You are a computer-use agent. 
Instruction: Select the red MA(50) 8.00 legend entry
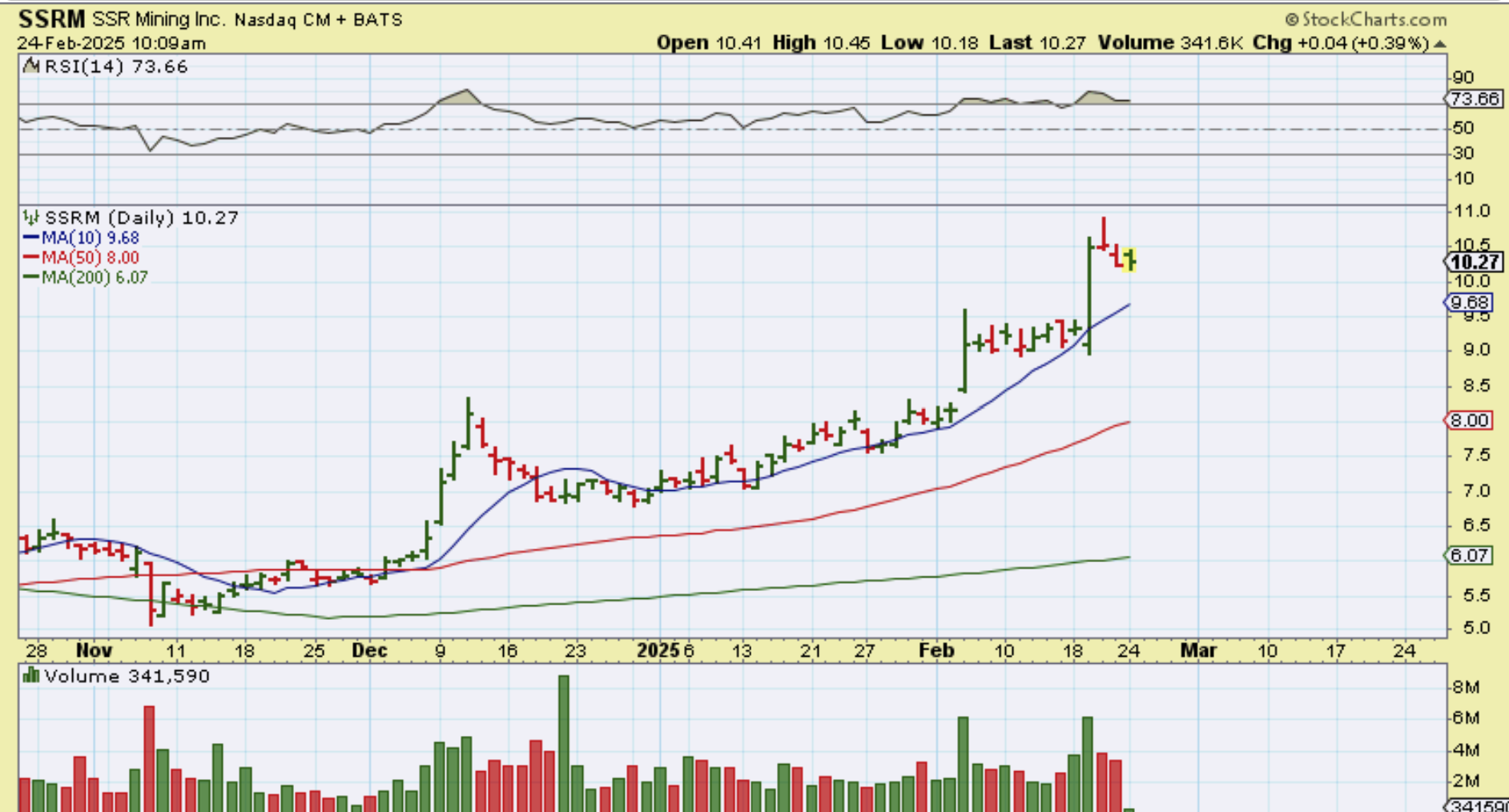click(81, 258)
